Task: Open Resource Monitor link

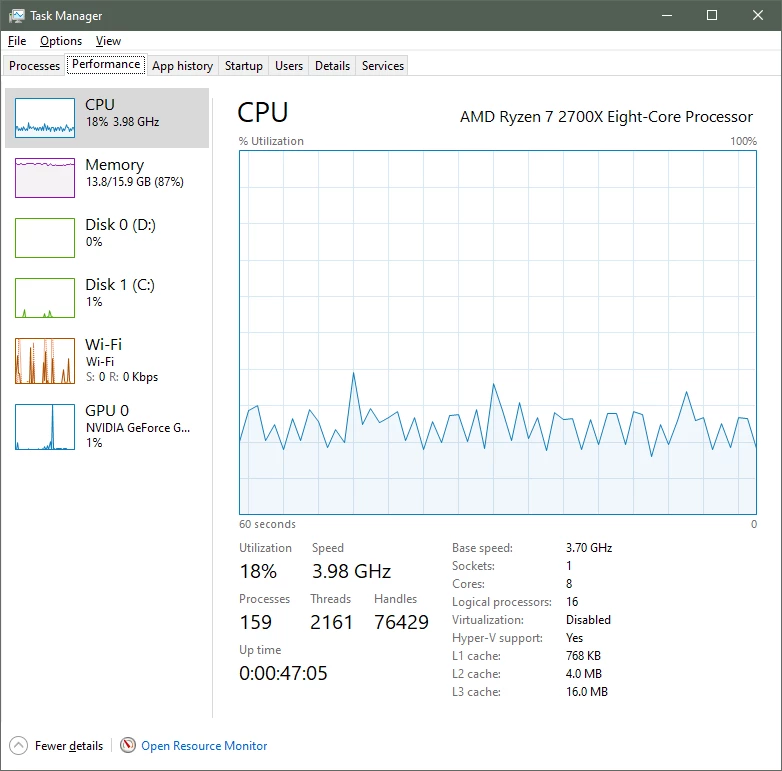Action: point(204,746)
